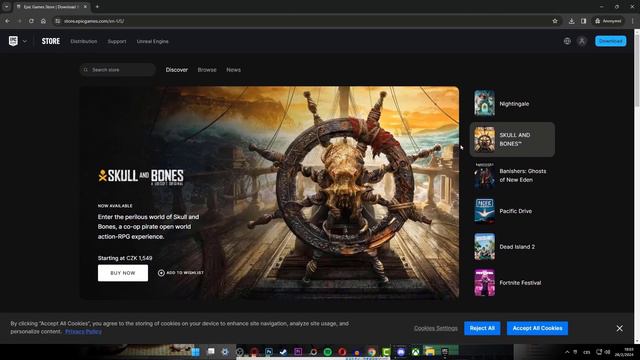The width and height of the screenshot is (640, 360).
Task: Click the search magnifier icon
Action: tap(86, 70)
